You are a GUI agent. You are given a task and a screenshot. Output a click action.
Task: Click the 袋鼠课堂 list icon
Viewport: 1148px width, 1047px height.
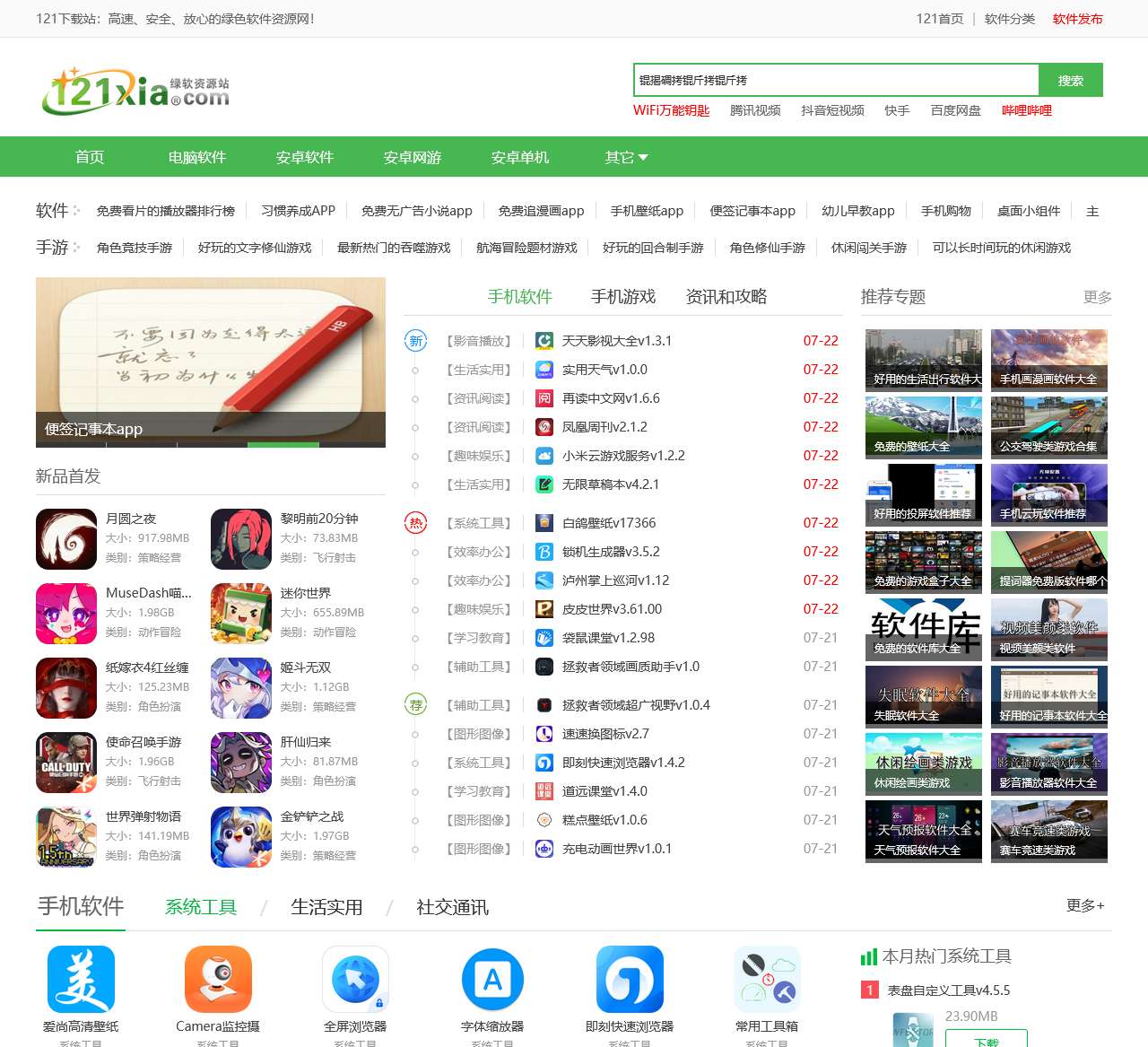click(544, 638)
